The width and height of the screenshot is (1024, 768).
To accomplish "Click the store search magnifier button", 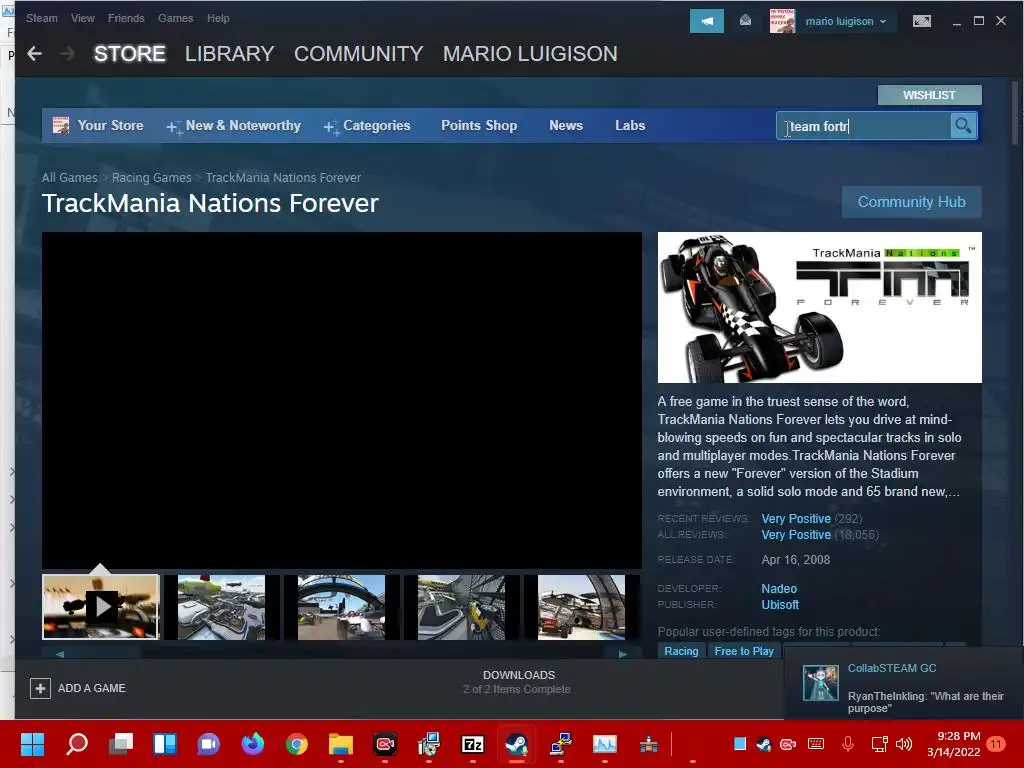I will [x=963, y=125].
